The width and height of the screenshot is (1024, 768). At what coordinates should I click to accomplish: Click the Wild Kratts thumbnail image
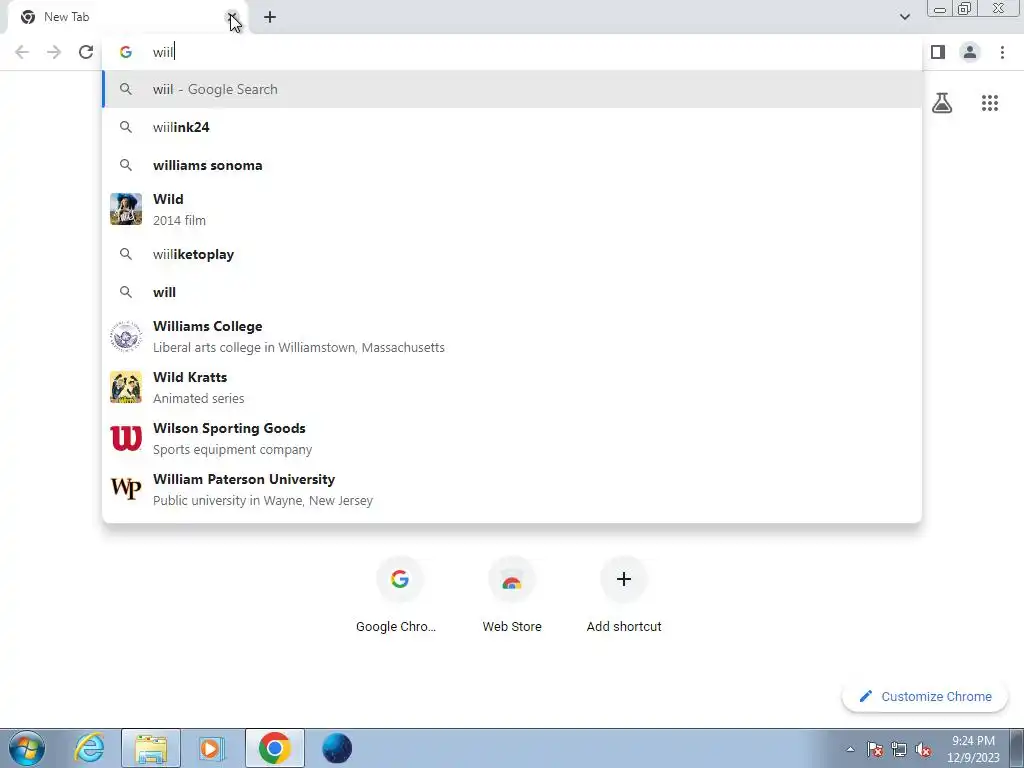[126, 387]
